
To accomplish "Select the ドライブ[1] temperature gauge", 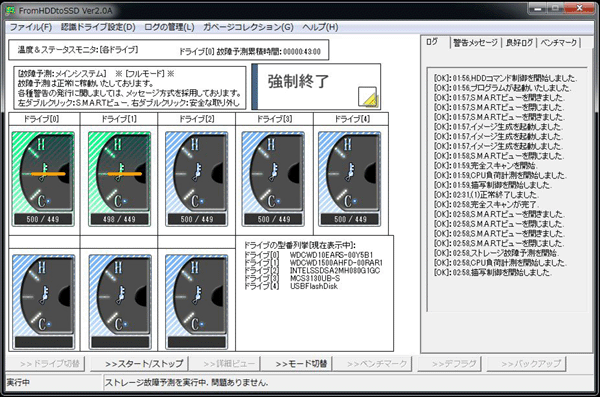I will [119, 179].
